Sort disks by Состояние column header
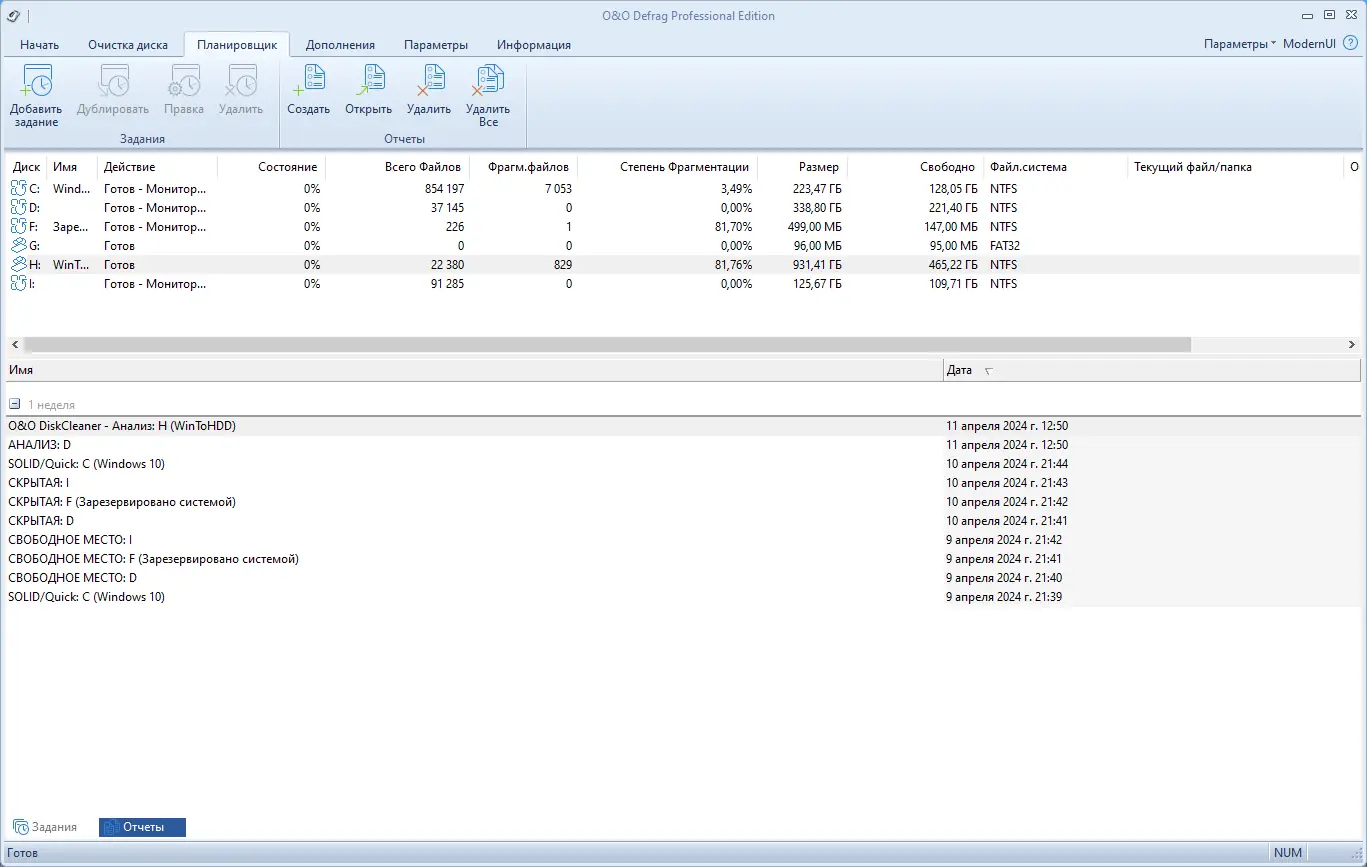Image resolution: width=1367 pixels, height=867 pixels. click(x=271, y=167)
